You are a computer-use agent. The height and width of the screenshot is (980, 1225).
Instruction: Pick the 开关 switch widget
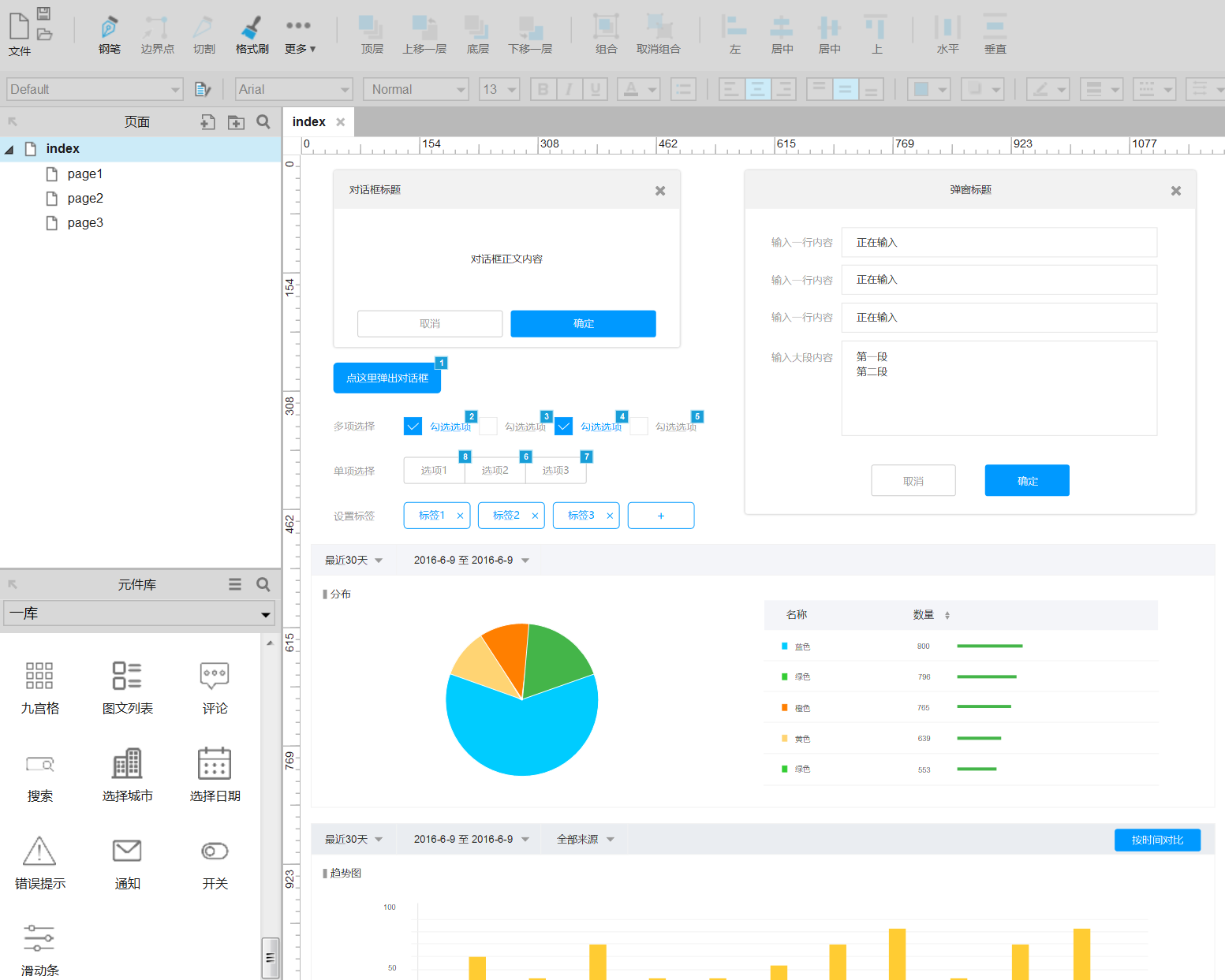(215, 863)
